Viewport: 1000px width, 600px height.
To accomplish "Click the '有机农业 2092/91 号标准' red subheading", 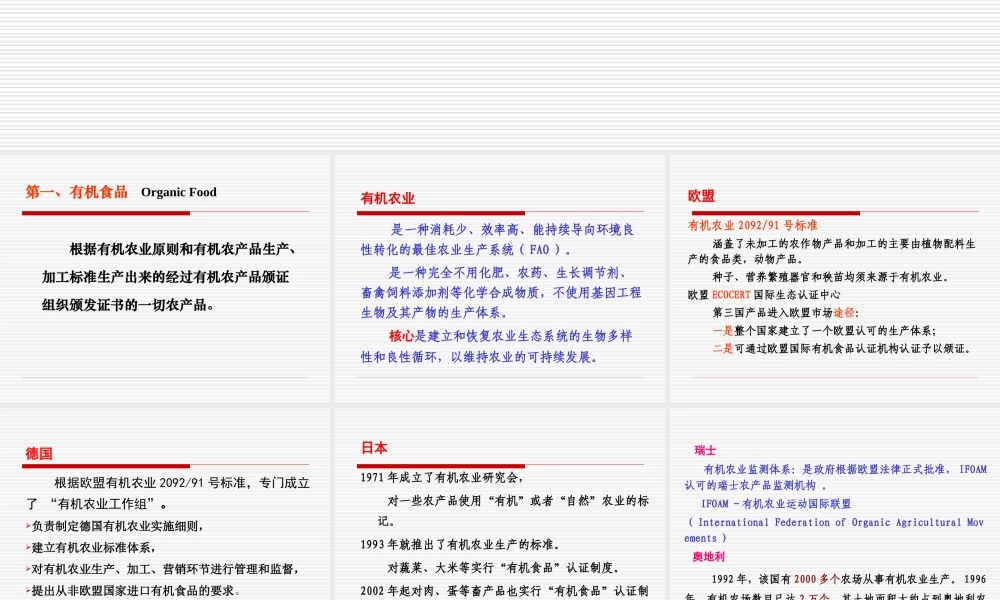I will [754, 224].
